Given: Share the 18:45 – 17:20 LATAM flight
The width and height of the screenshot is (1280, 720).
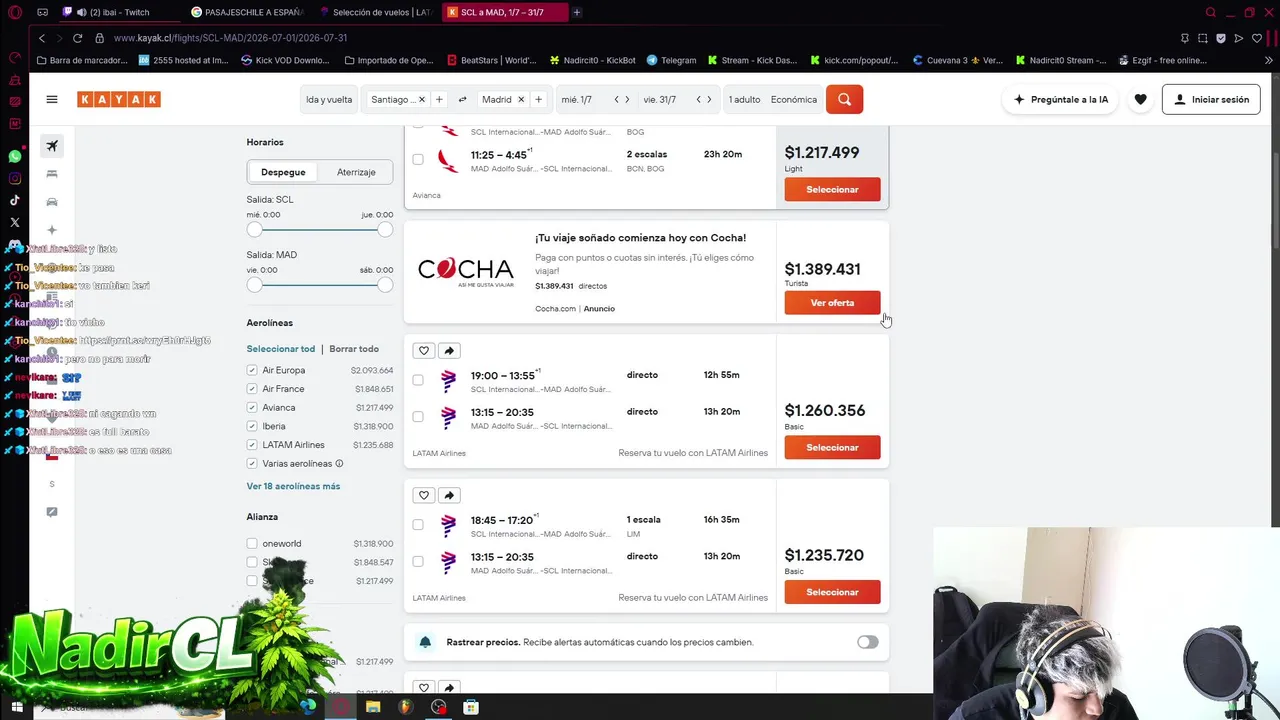Looking at the screenshot, I should click(x=449, y=495).
